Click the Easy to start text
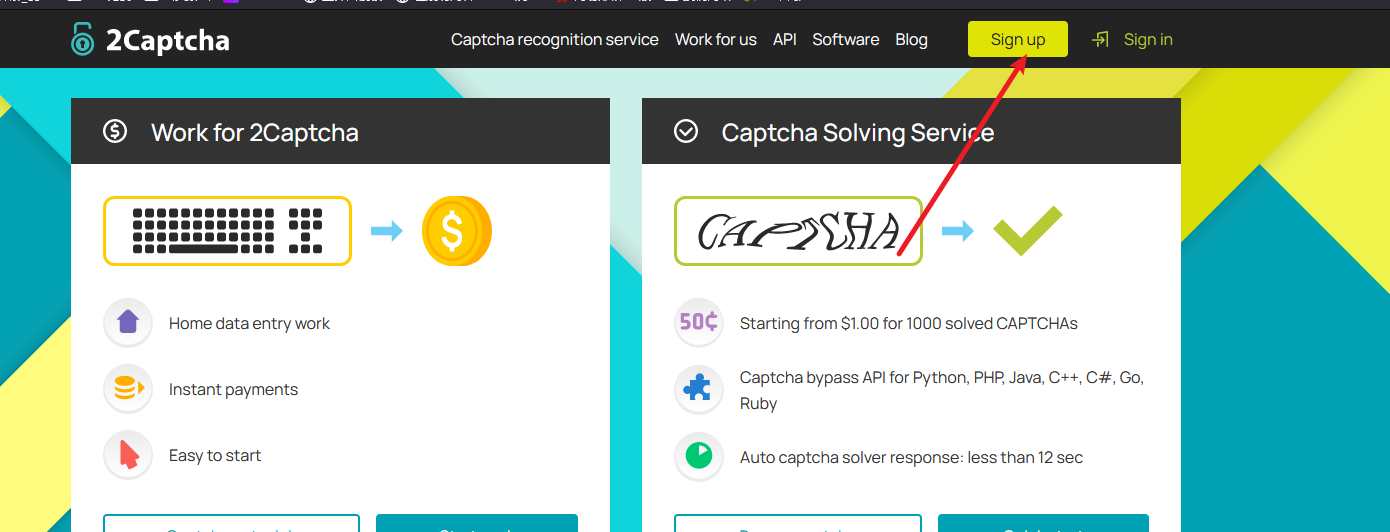The image size is (1390, 532). tap(215, 456)
